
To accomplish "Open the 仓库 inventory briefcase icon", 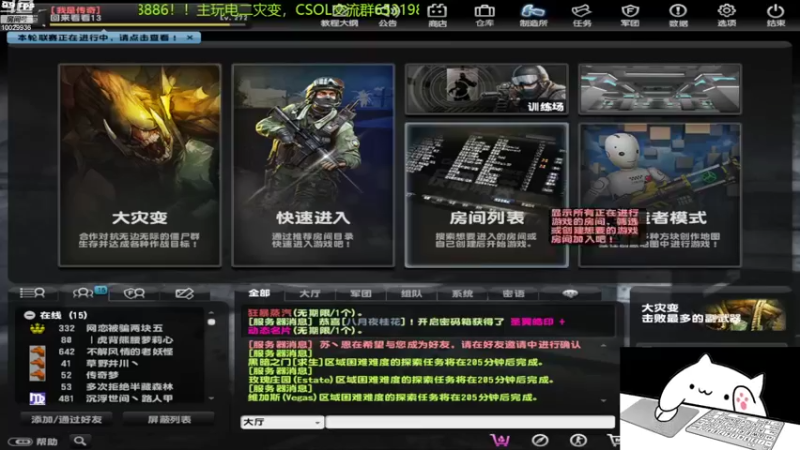I will [484, 15].
